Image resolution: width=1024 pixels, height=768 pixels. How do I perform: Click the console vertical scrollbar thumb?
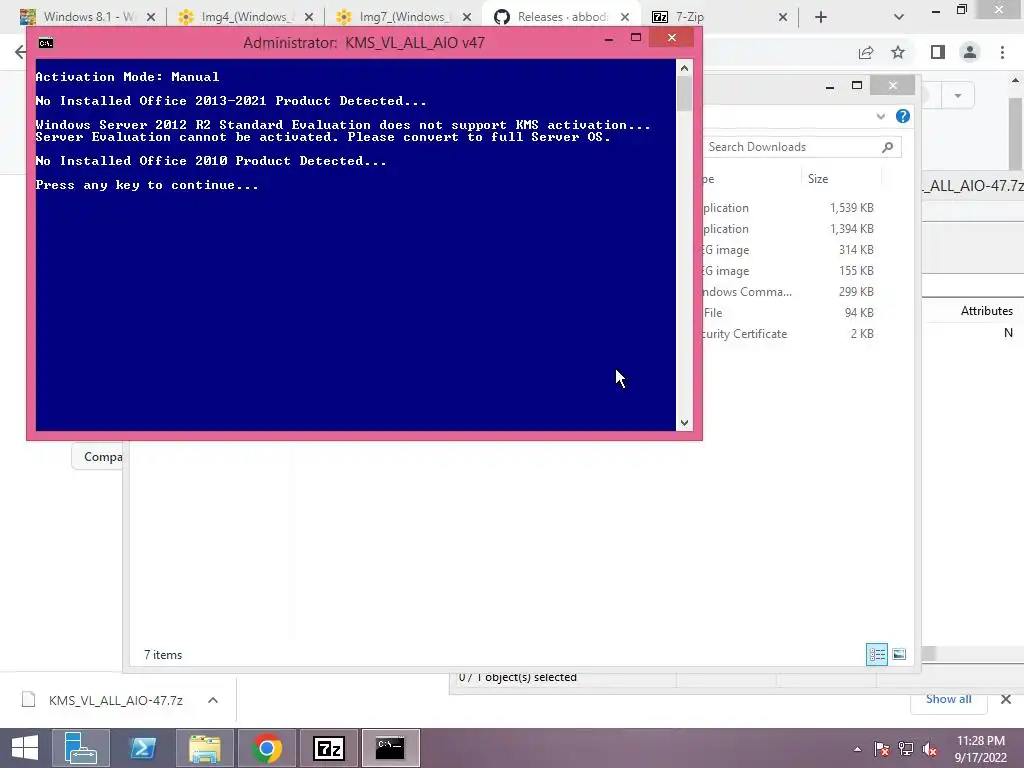684,93
